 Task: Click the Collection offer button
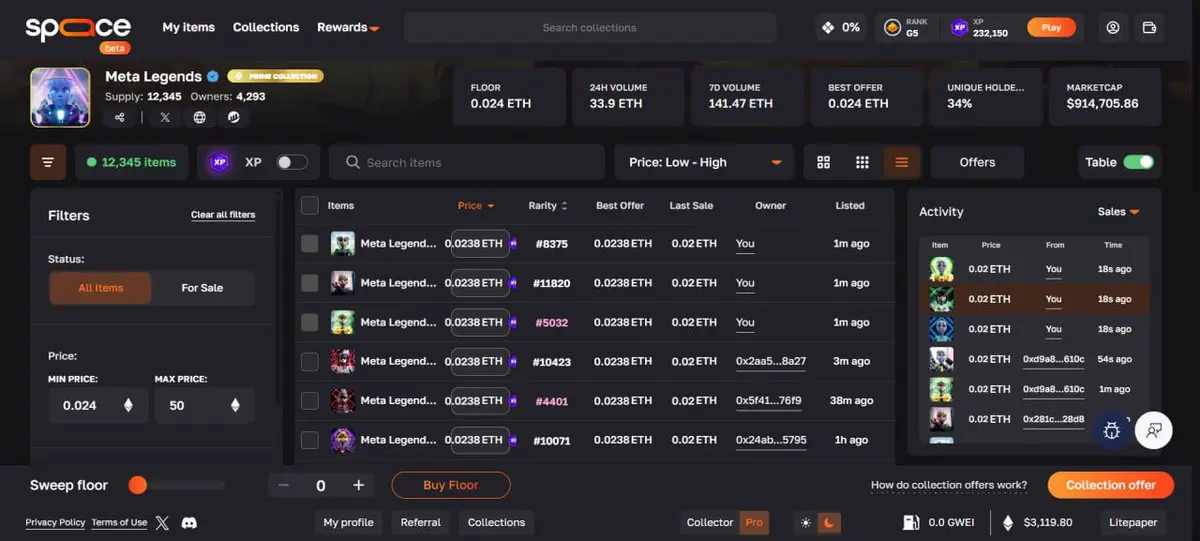coord(1110,485)
